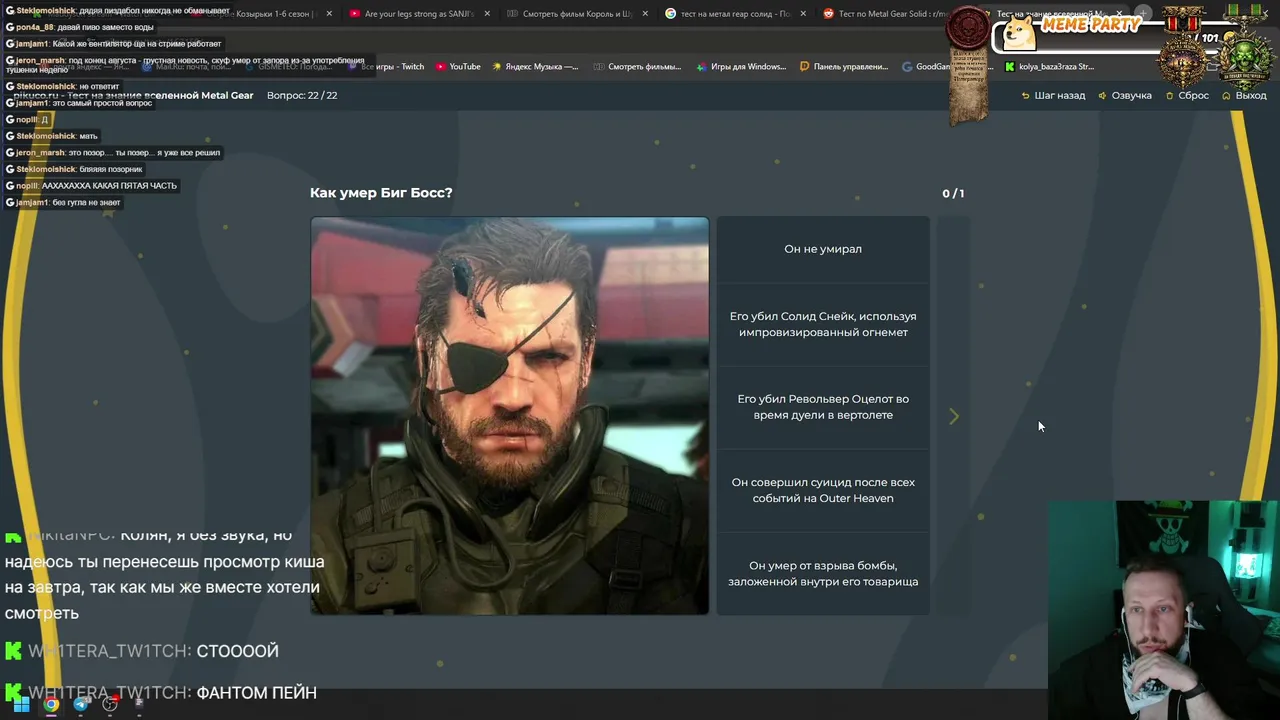Click the streamer webcam overlay
This screenshot has width=1280, height=720.
click(x=1163, y=609)
